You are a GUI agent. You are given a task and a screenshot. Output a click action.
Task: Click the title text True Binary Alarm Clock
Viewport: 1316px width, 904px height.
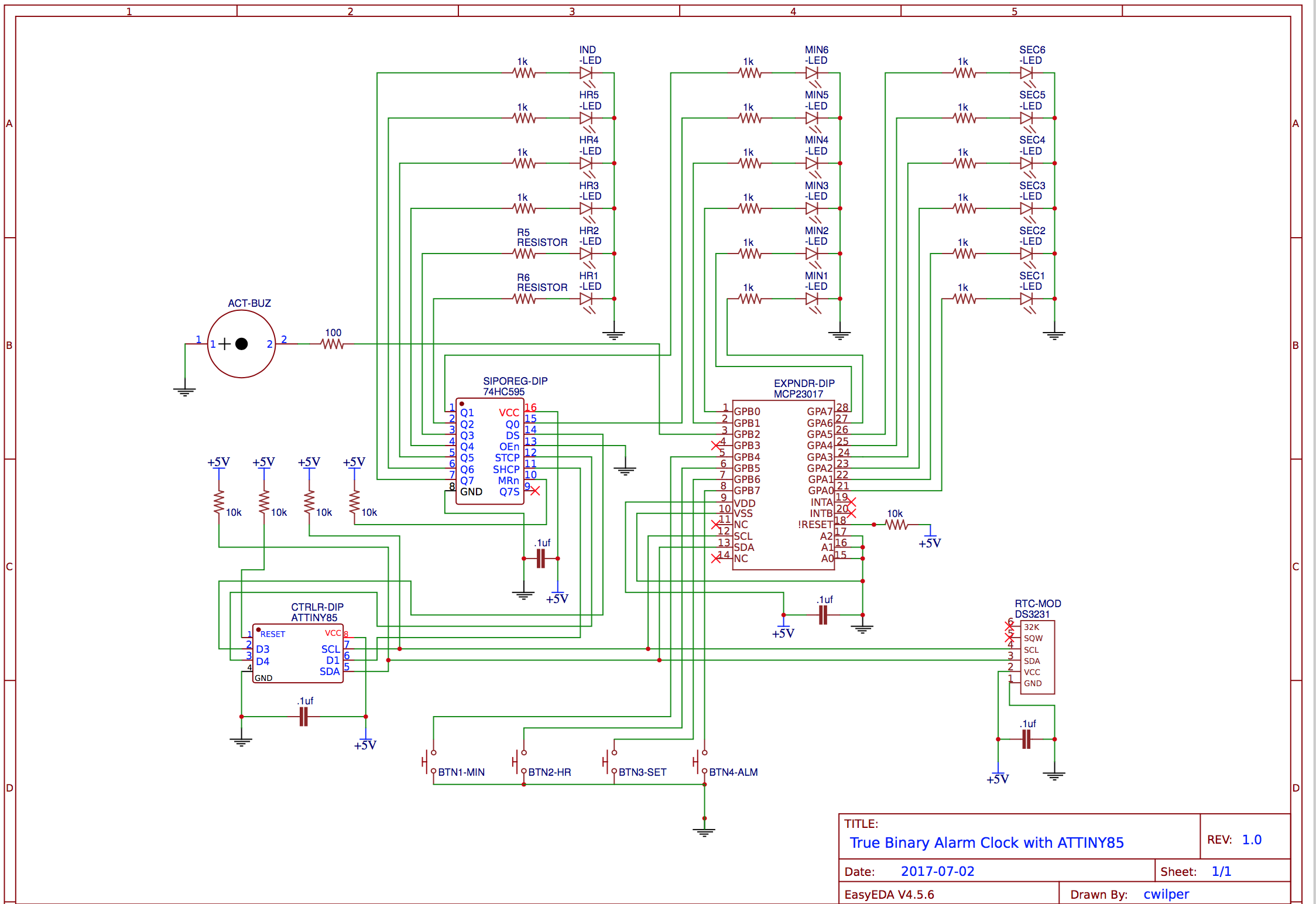[x=986, y=843]
